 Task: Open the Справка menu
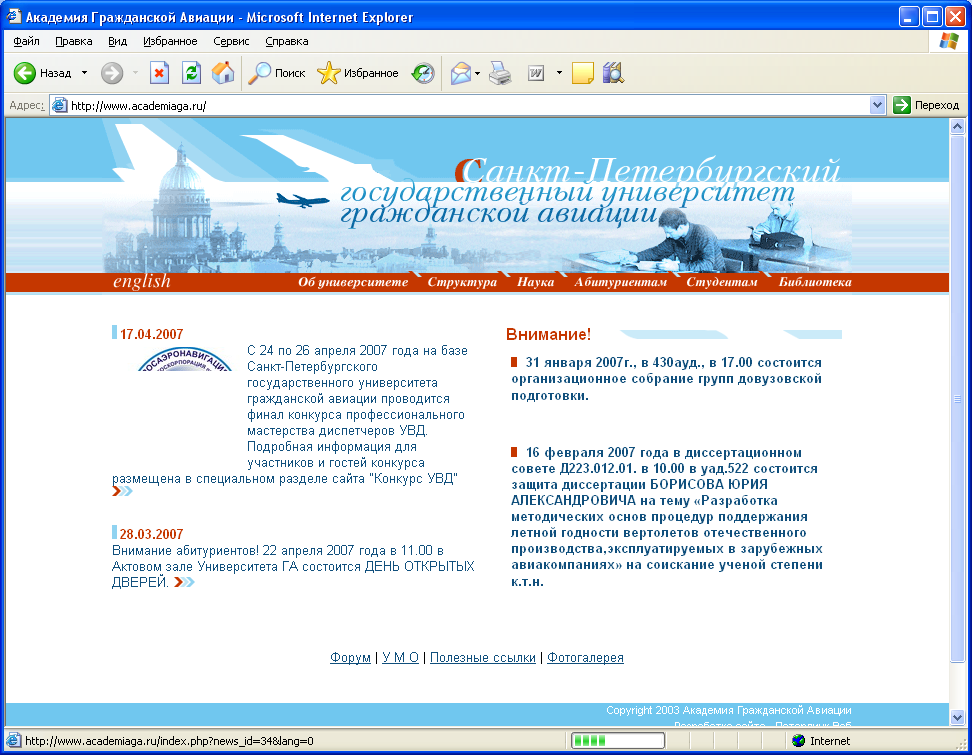[287, 42]
